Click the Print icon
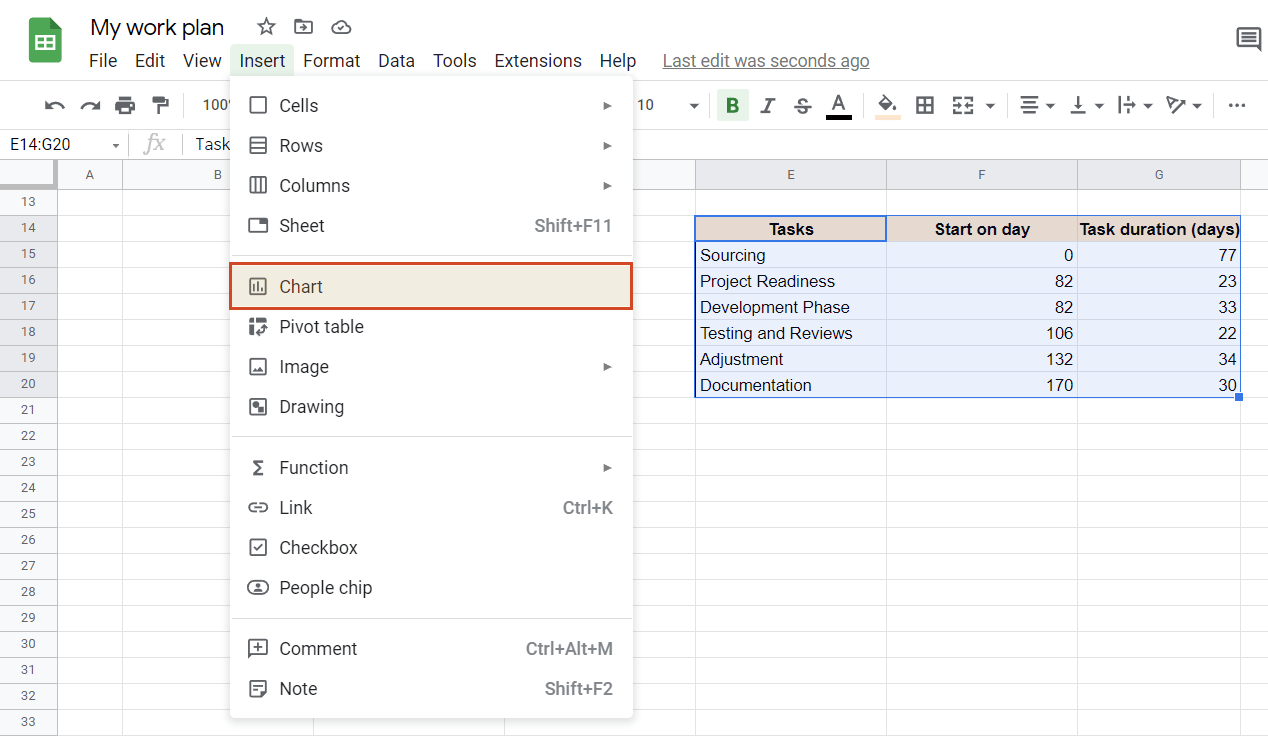1268x736 pixels. (x=123, y=105)
